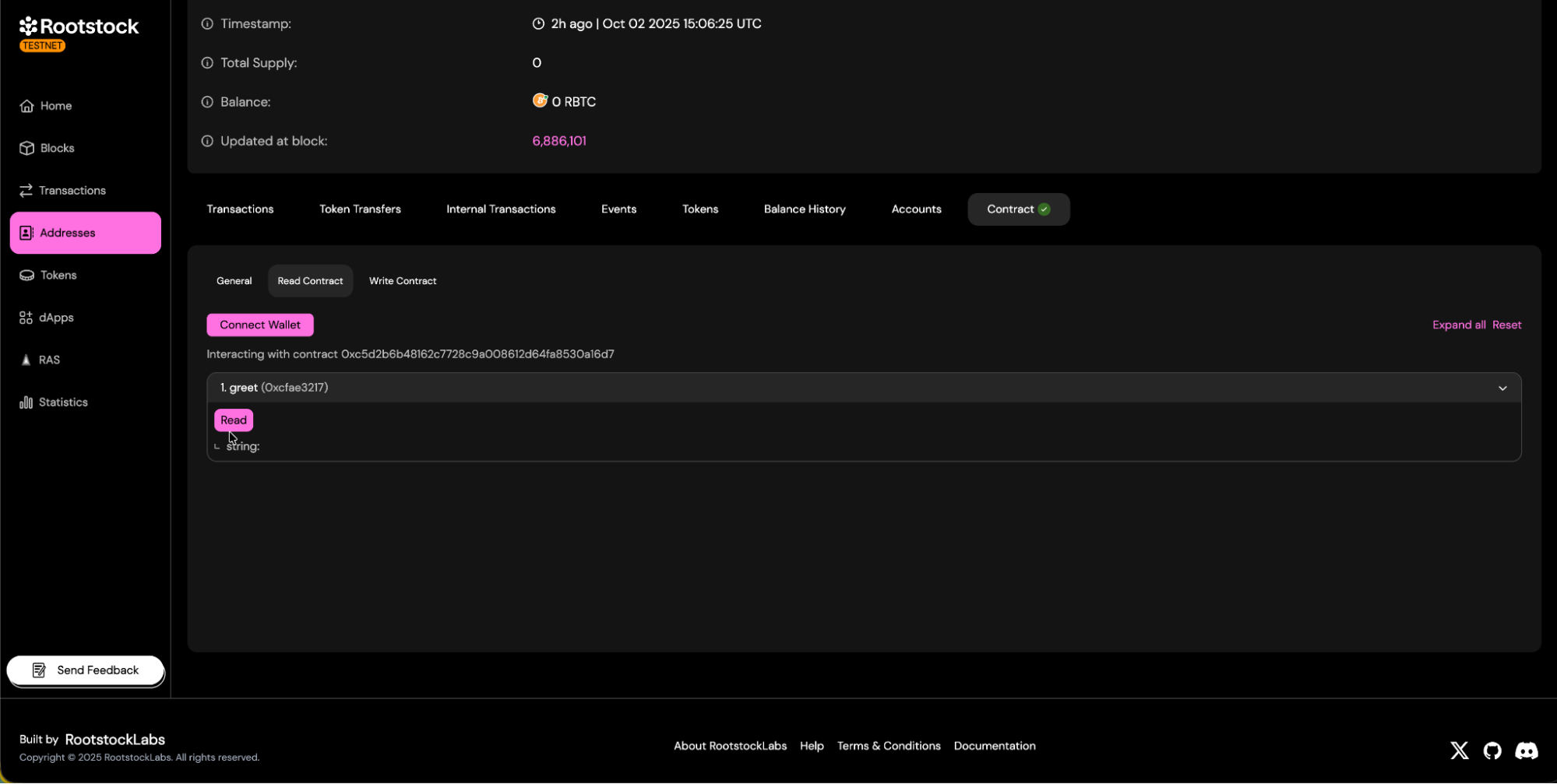The width and height of the screenshot is (1557, 784).
Task: Switch to the Write Contract tab
Action: pyautogui.click(x=402, y=281)
